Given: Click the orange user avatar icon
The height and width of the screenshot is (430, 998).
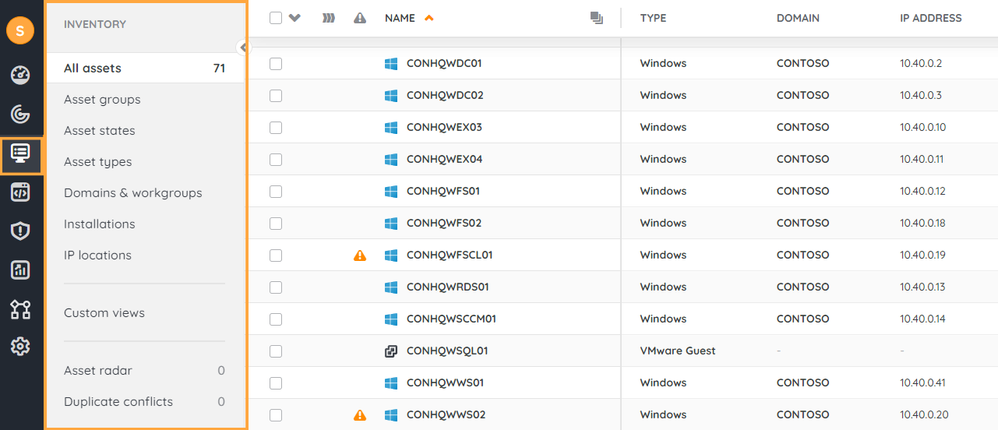Looking at the screenshot, I should click(x=20, y=31).
